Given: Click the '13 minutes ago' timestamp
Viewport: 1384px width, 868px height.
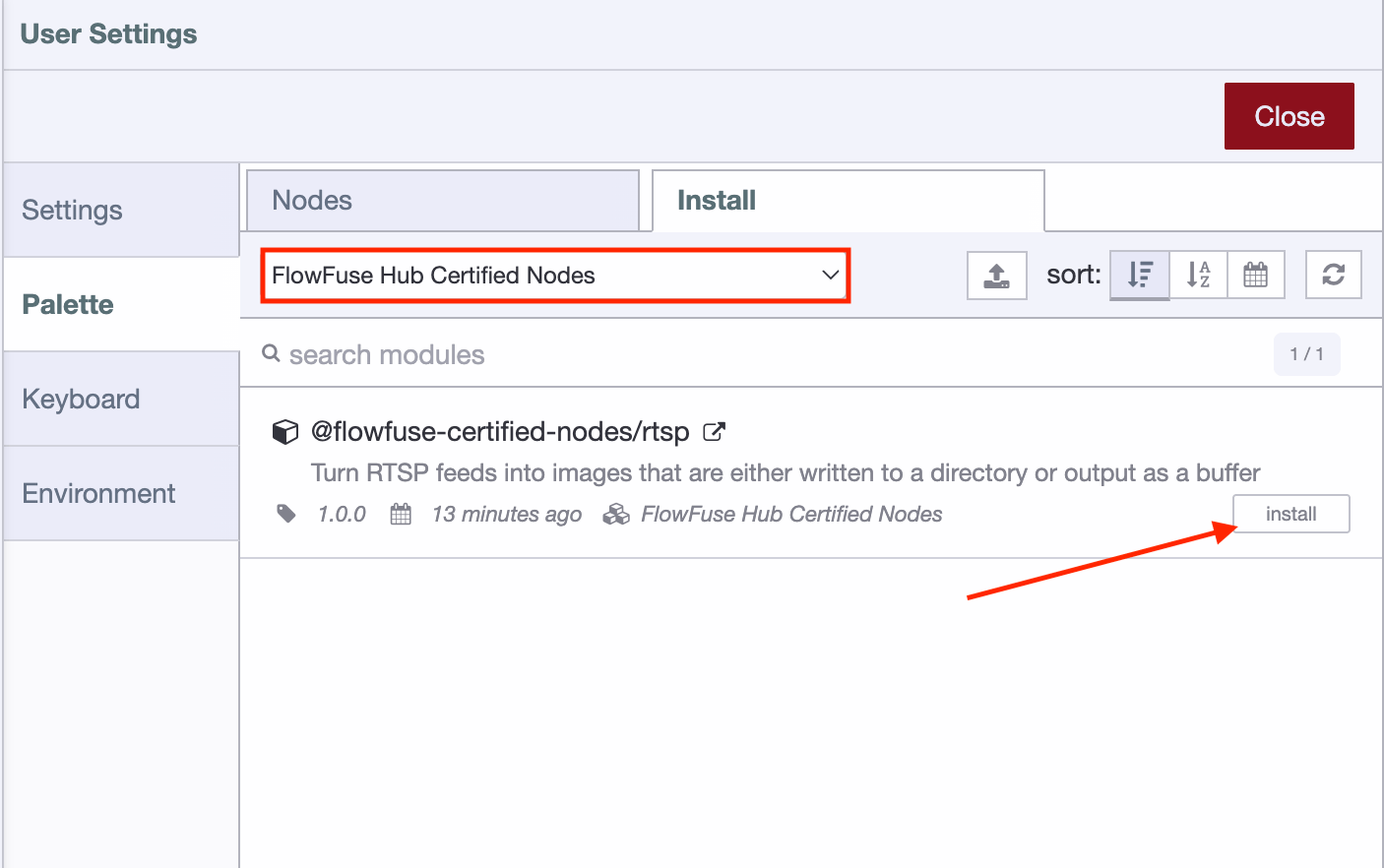Looking at the screenshot, I should tap(506, 514).
